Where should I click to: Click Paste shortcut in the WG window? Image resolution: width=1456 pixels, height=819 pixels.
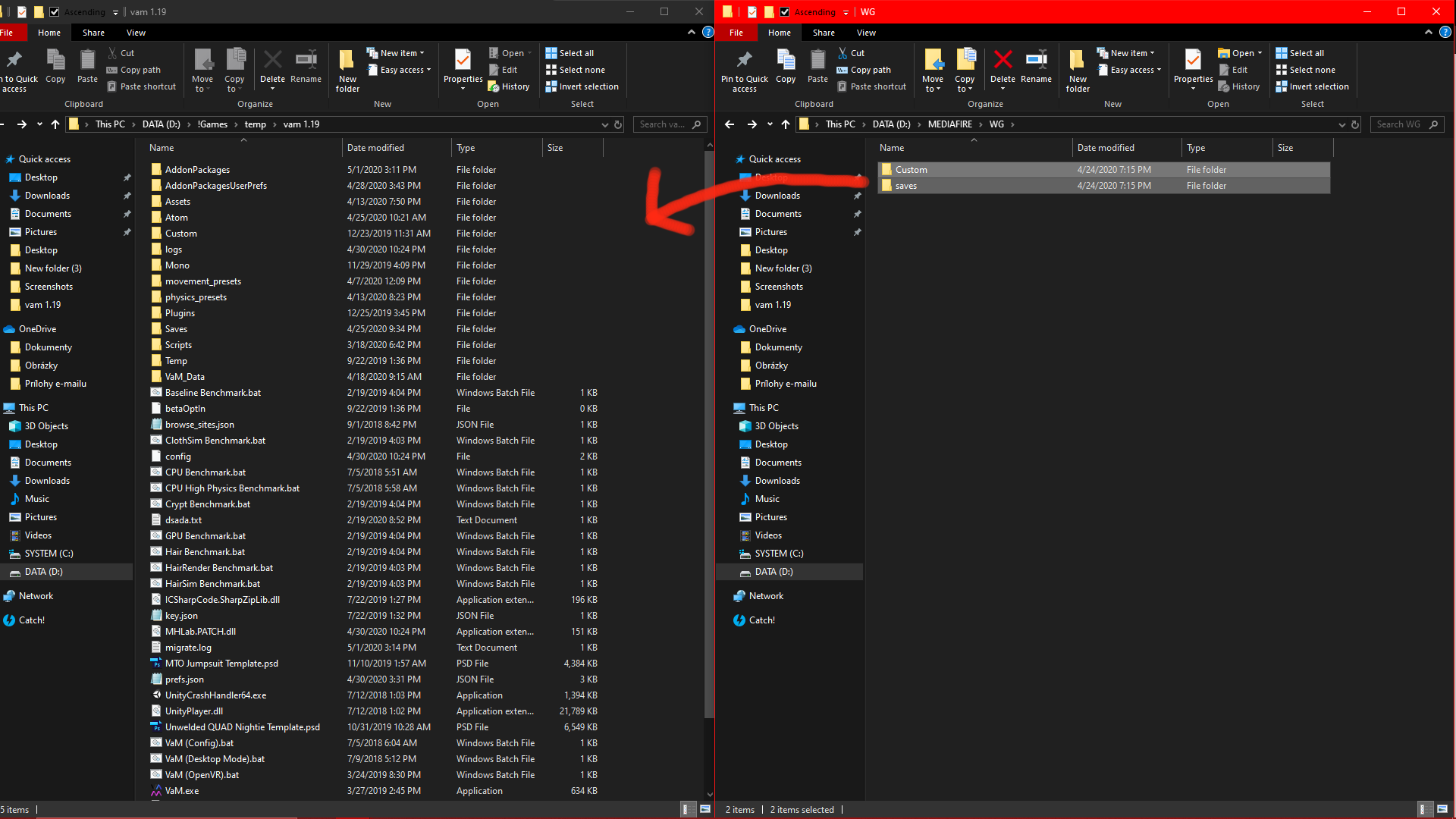pyautogui.click(x=871, y=86)
